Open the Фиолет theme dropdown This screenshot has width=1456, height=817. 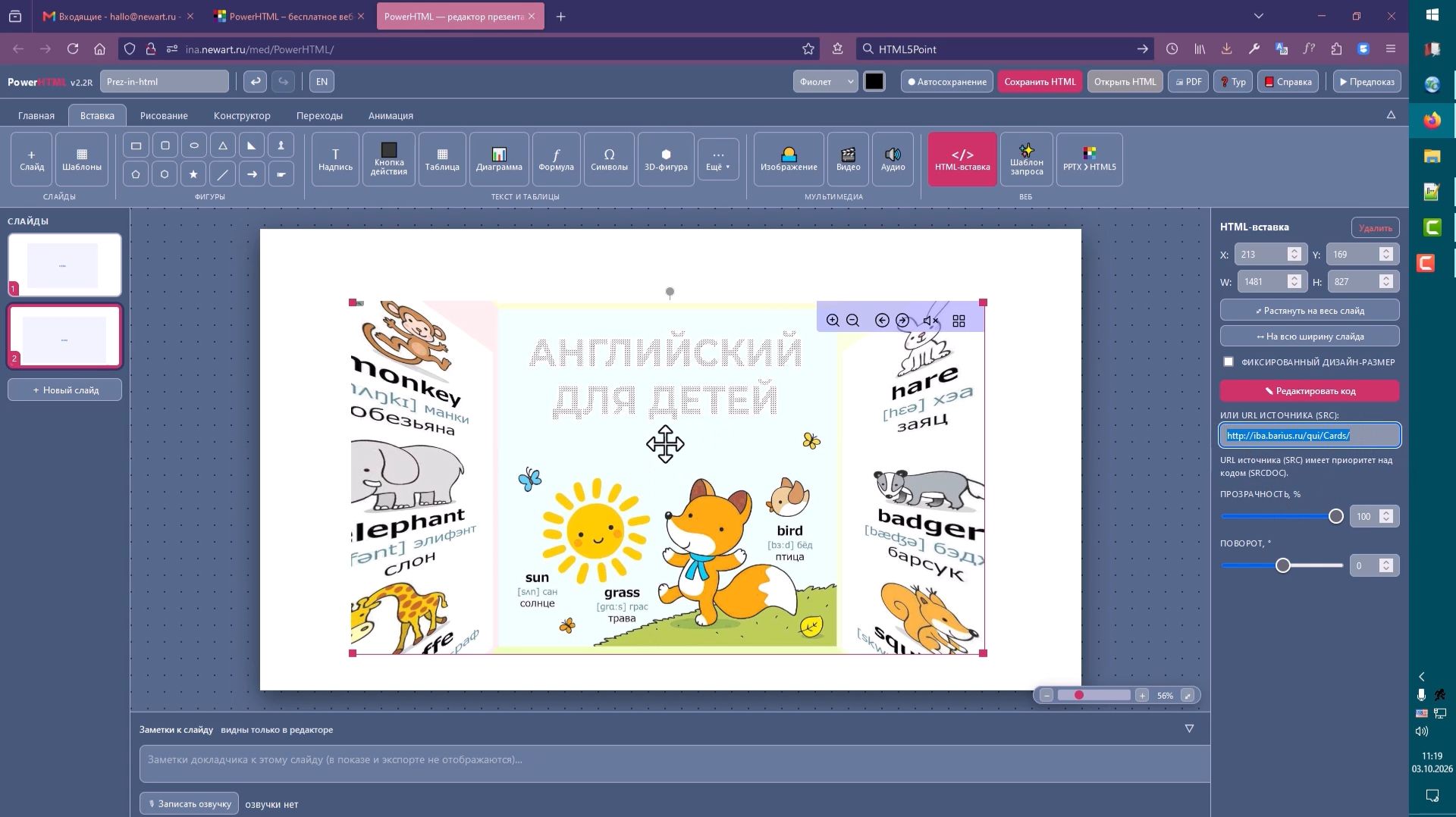825,81
